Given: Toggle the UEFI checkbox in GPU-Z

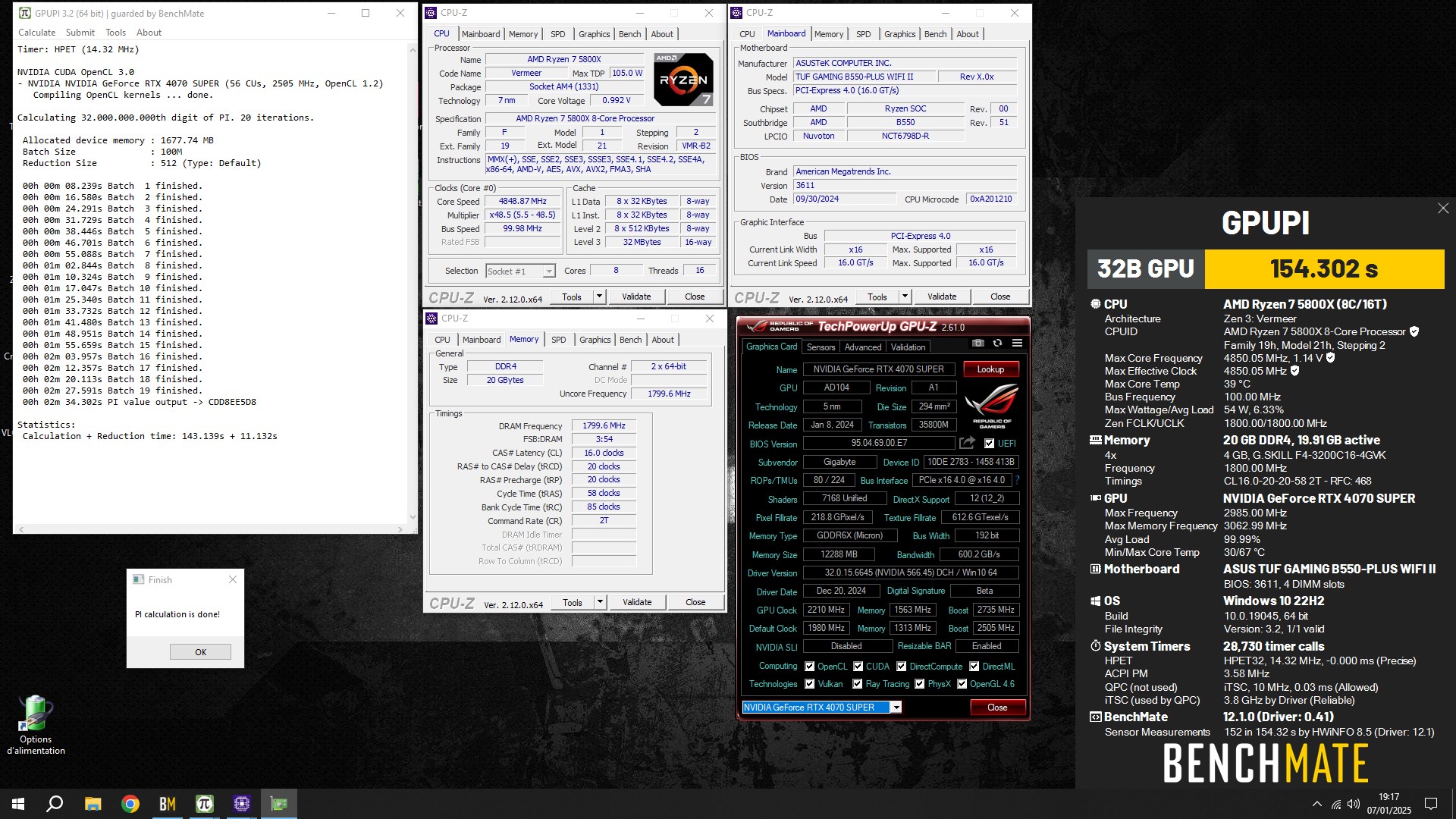Looking at the screenshot, I should (989, 444).
